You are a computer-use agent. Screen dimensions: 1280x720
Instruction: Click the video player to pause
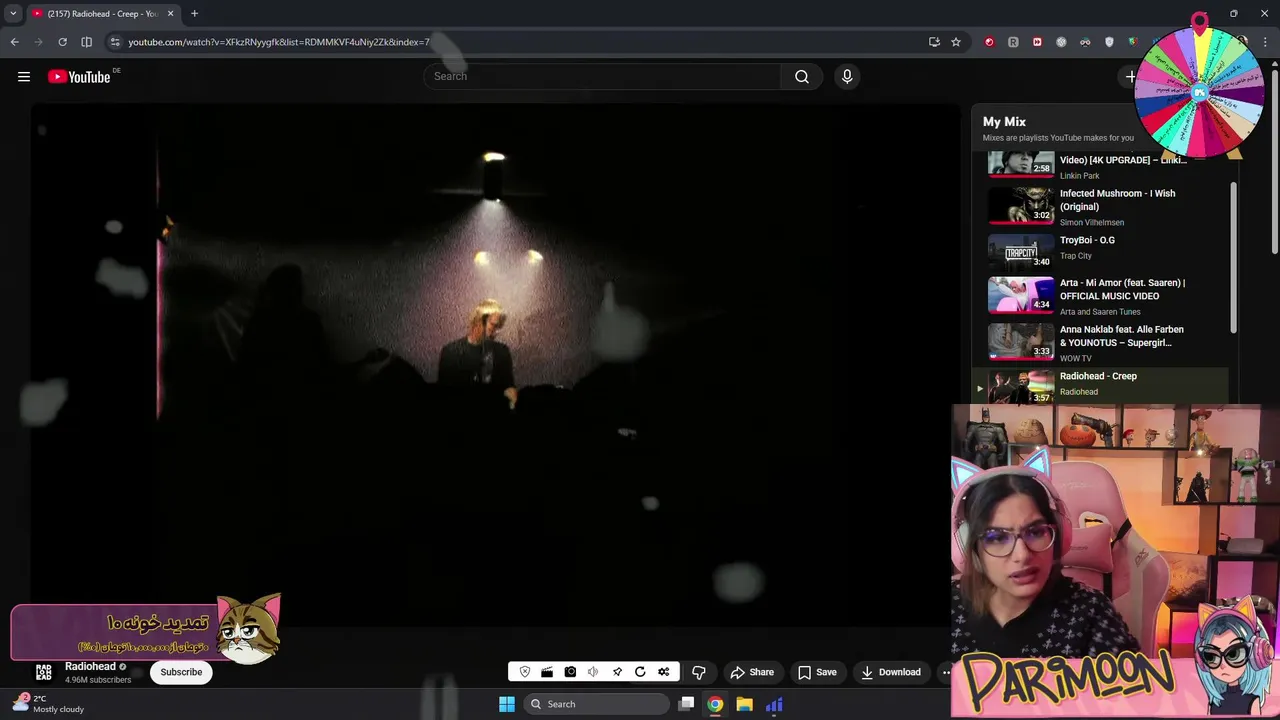495,365
